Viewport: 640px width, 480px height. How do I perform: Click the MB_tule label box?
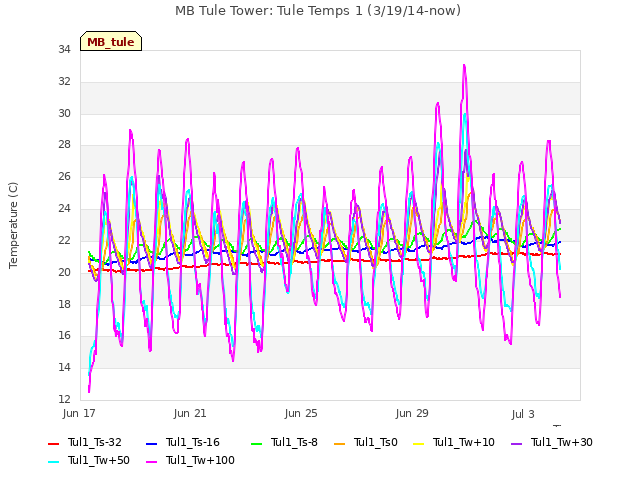tap(111, 41)
